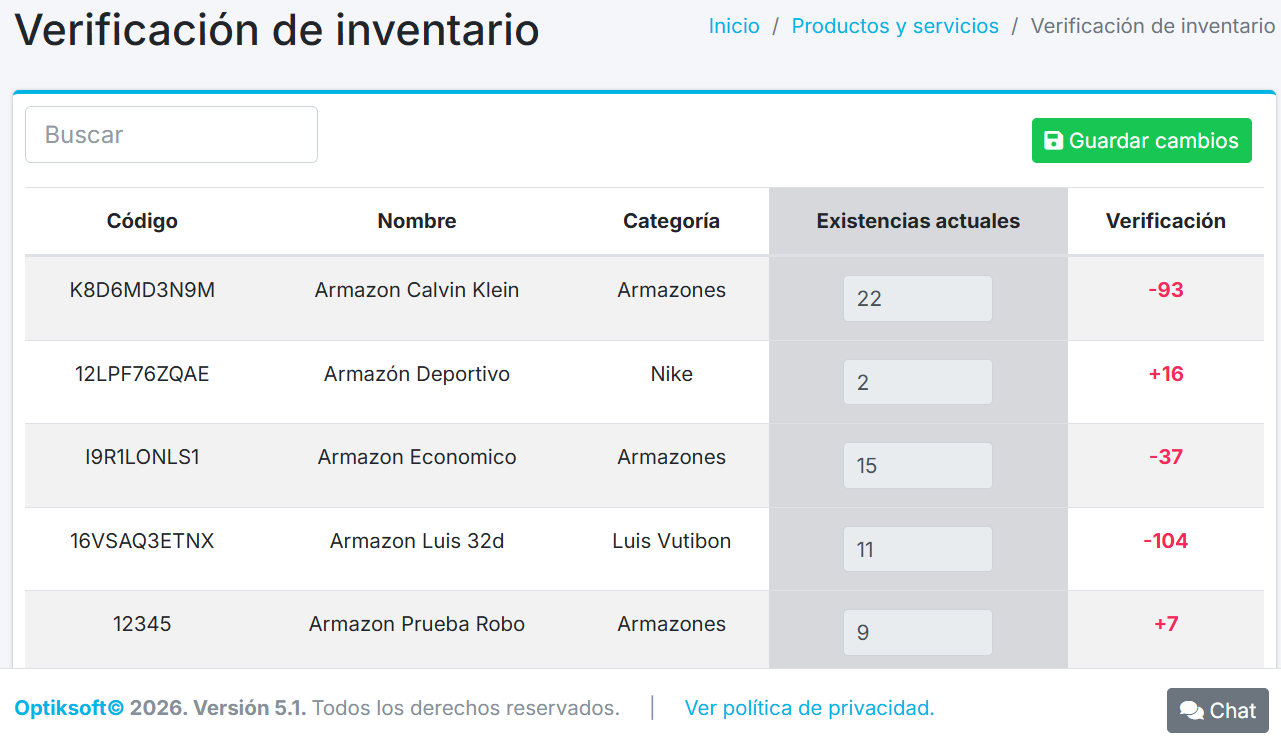Click the Verificación column header
Screen dimensions: 1281x744
click(1165, 221)
